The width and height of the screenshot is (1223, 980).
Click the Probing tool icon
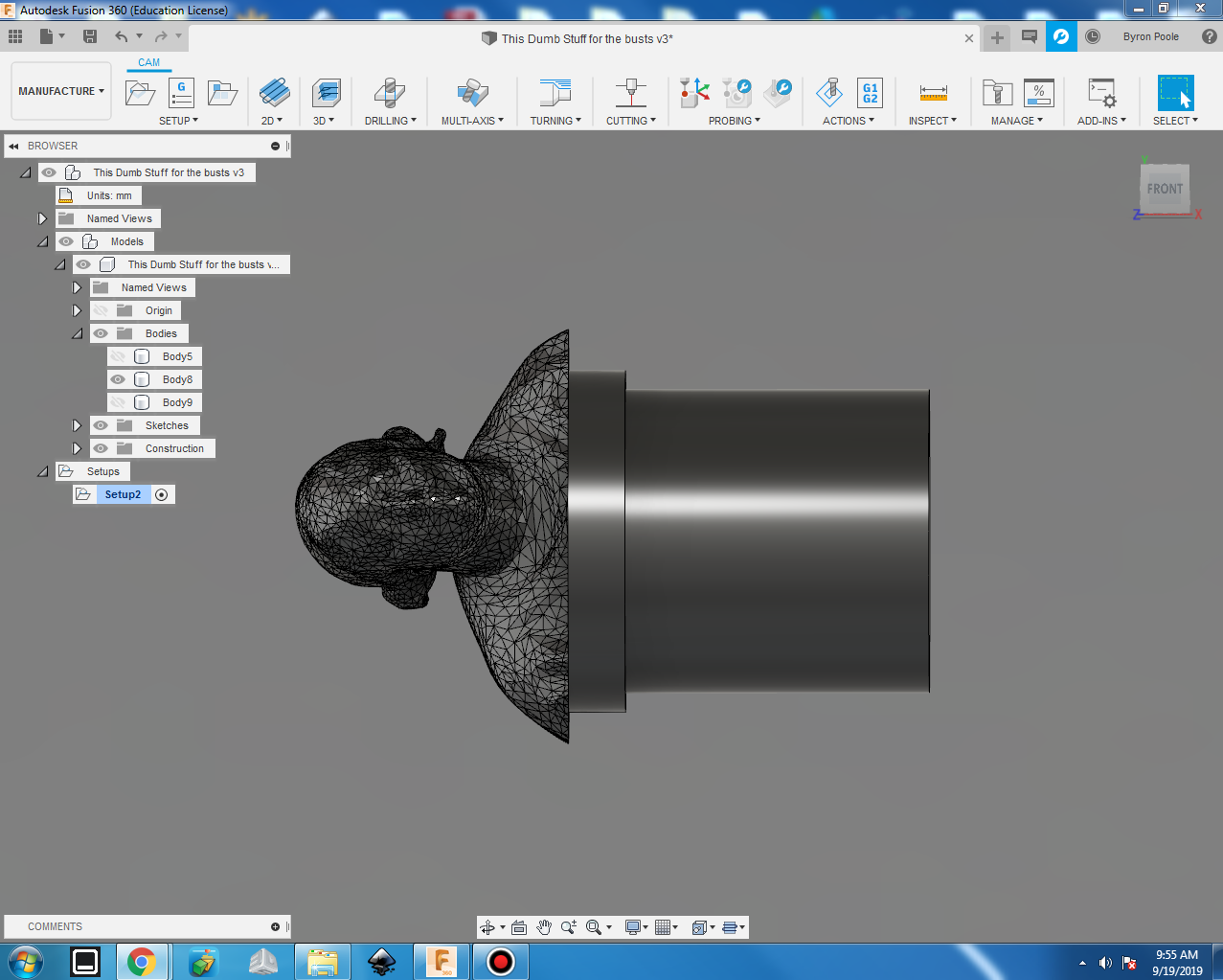tap(693, 93)
